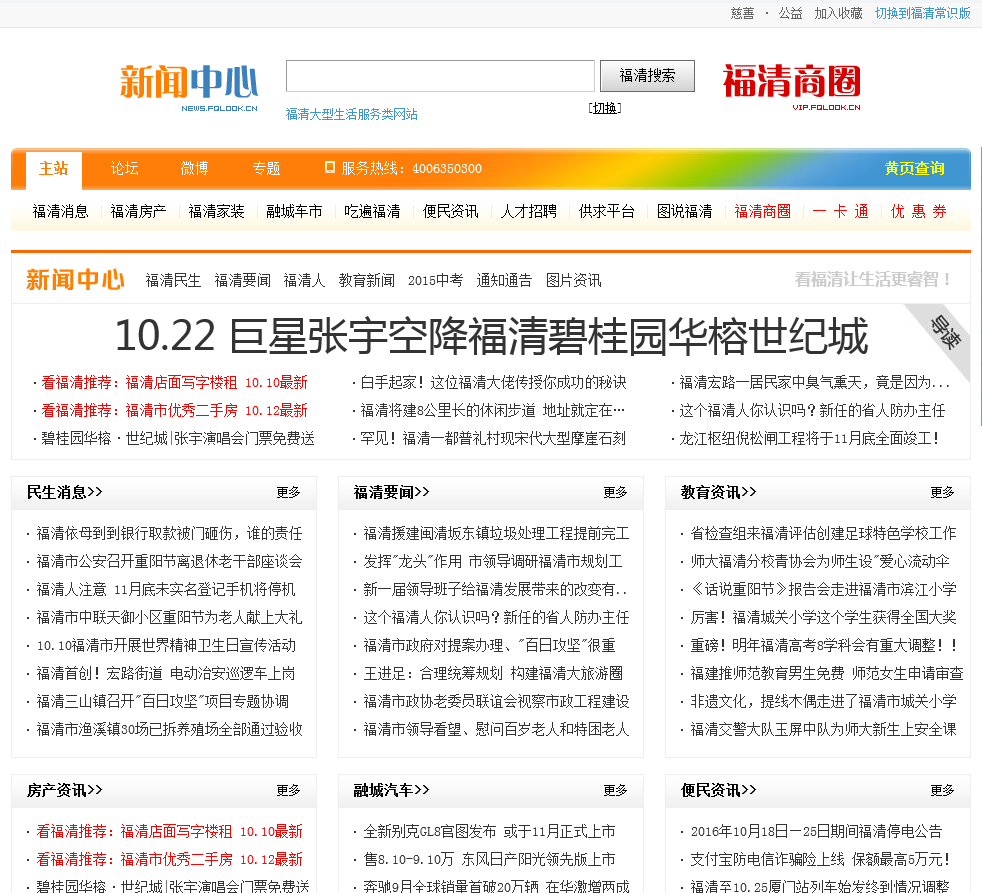Open 房产资讯>> section heading

(x=65, y=791)
